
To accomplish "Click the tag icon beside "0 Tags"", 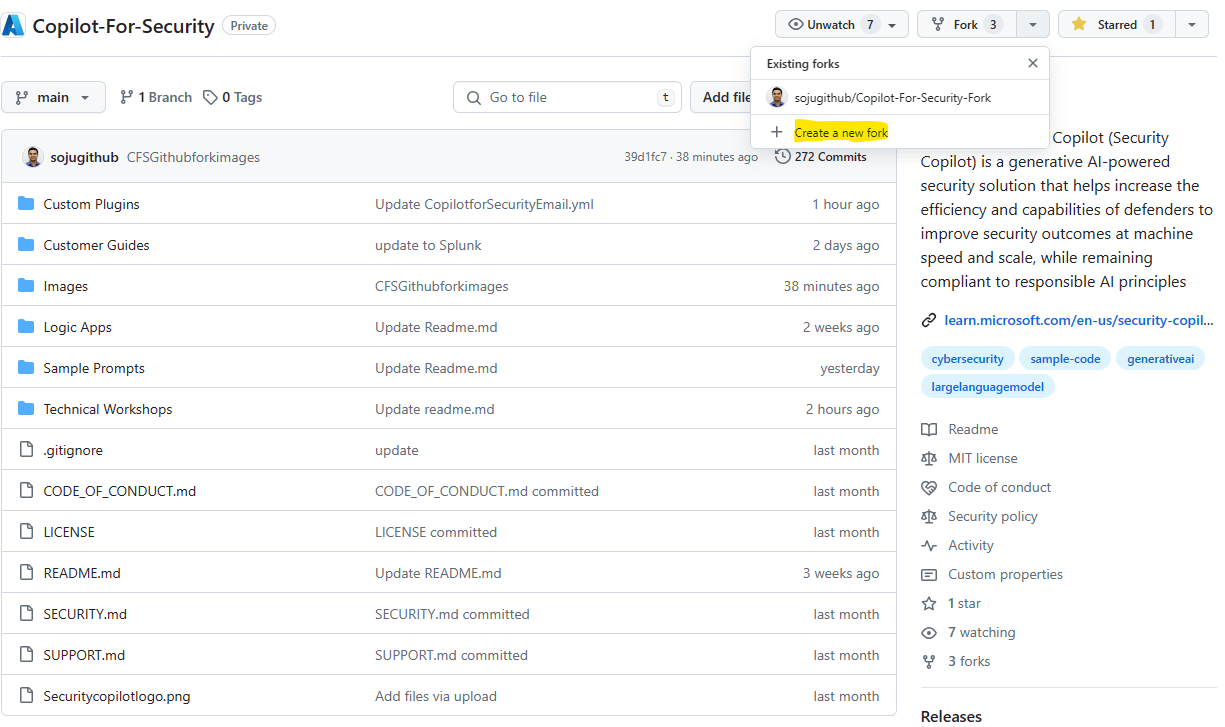I will pyautogui.click(x=210, y=97).
